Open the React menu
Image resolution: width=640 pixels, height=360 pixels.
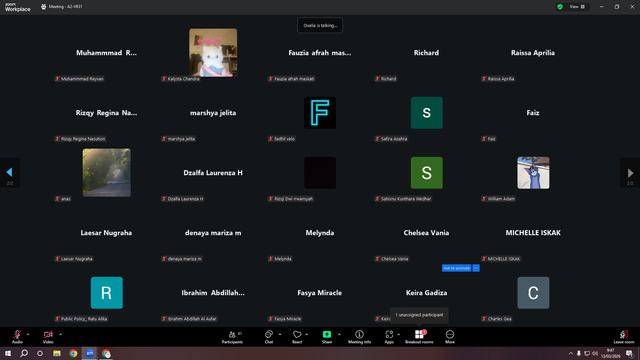point(297,337)
